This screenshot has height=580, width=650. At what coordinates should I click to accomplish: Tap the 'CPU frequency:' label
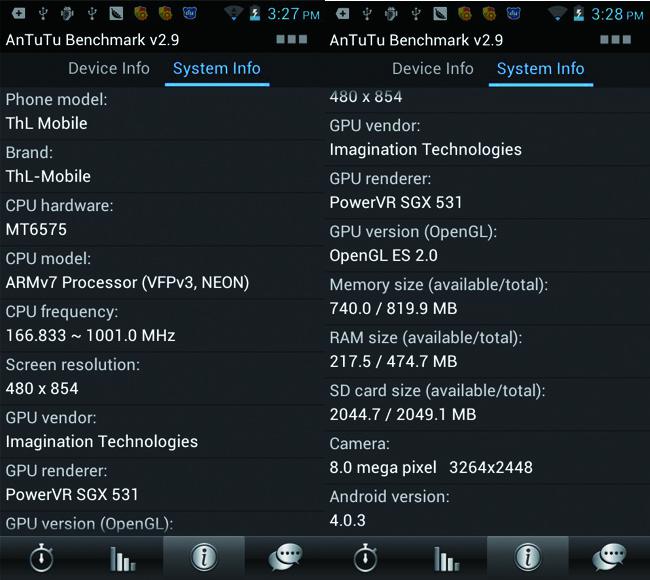click(62, 312)
